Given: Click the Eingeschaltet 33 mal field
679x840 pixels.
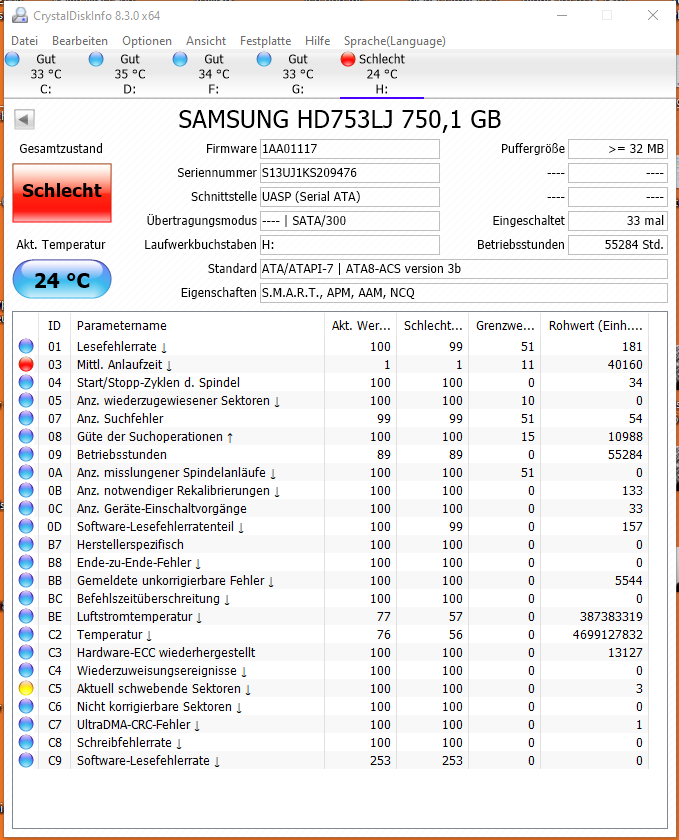Looking at the screenshot, I should [618, 221].
